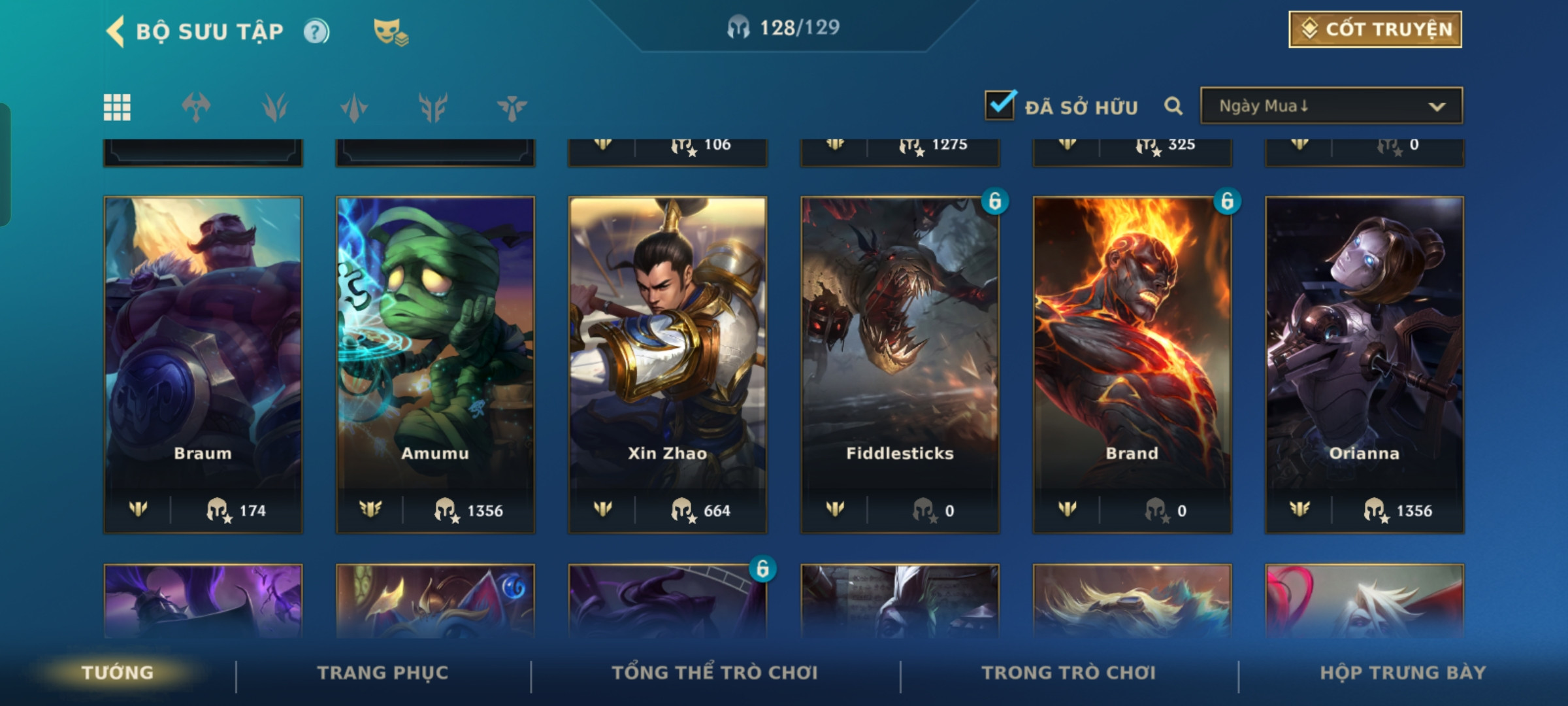Open the Cốt Truyện button

[x=1375, y=29]
